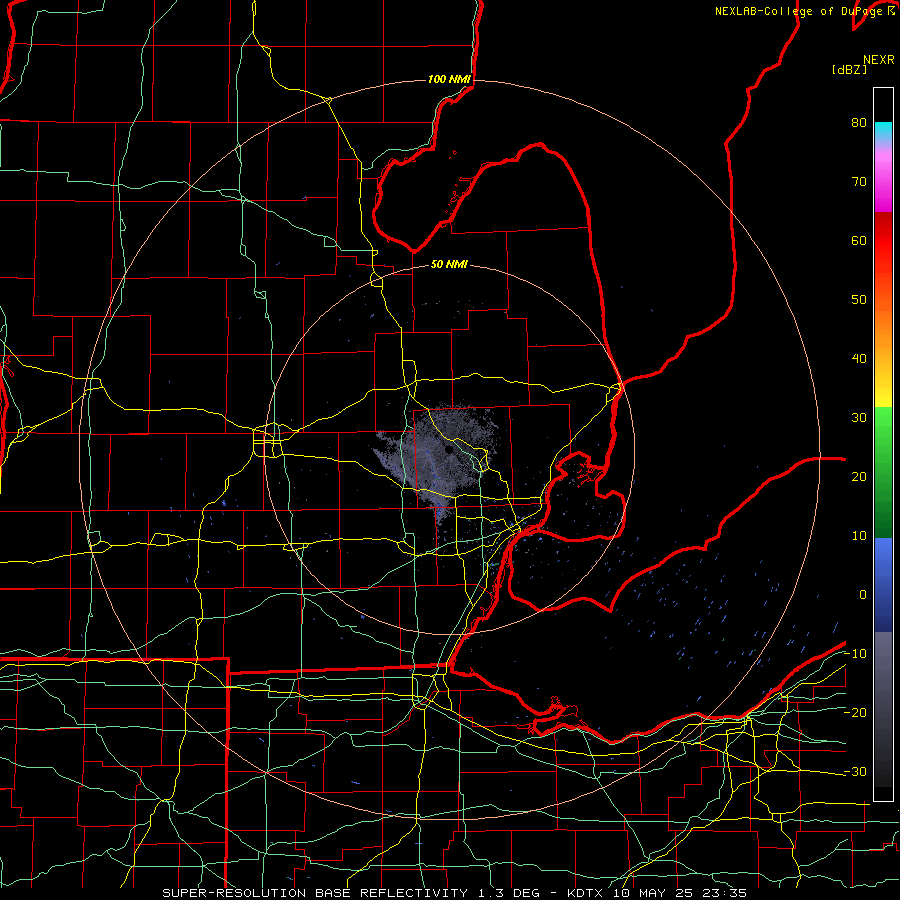
Task: Click the 50 NMI range ring label
Action: point(449,264)
